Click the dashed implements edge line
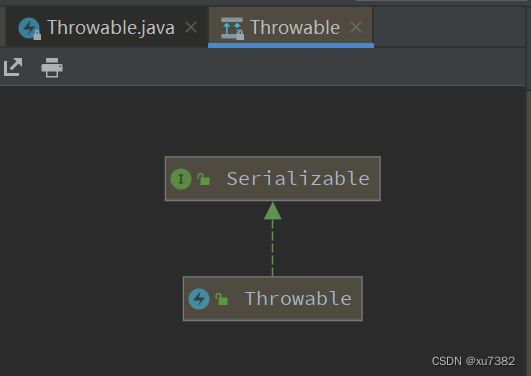531x376 pixels. [273, 248]
